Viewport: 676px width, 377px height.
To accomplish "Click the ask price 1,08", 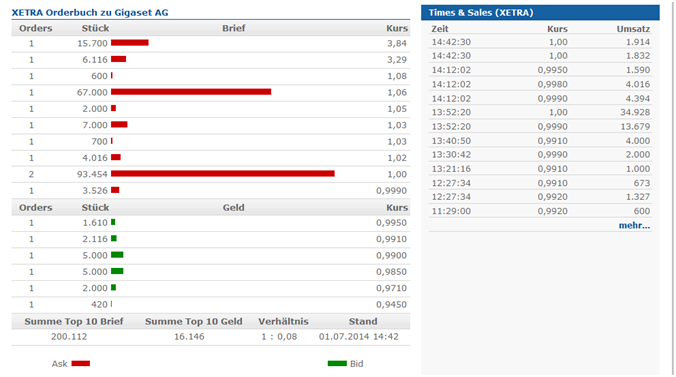I will pyautogui.click(x=397, y=76).
